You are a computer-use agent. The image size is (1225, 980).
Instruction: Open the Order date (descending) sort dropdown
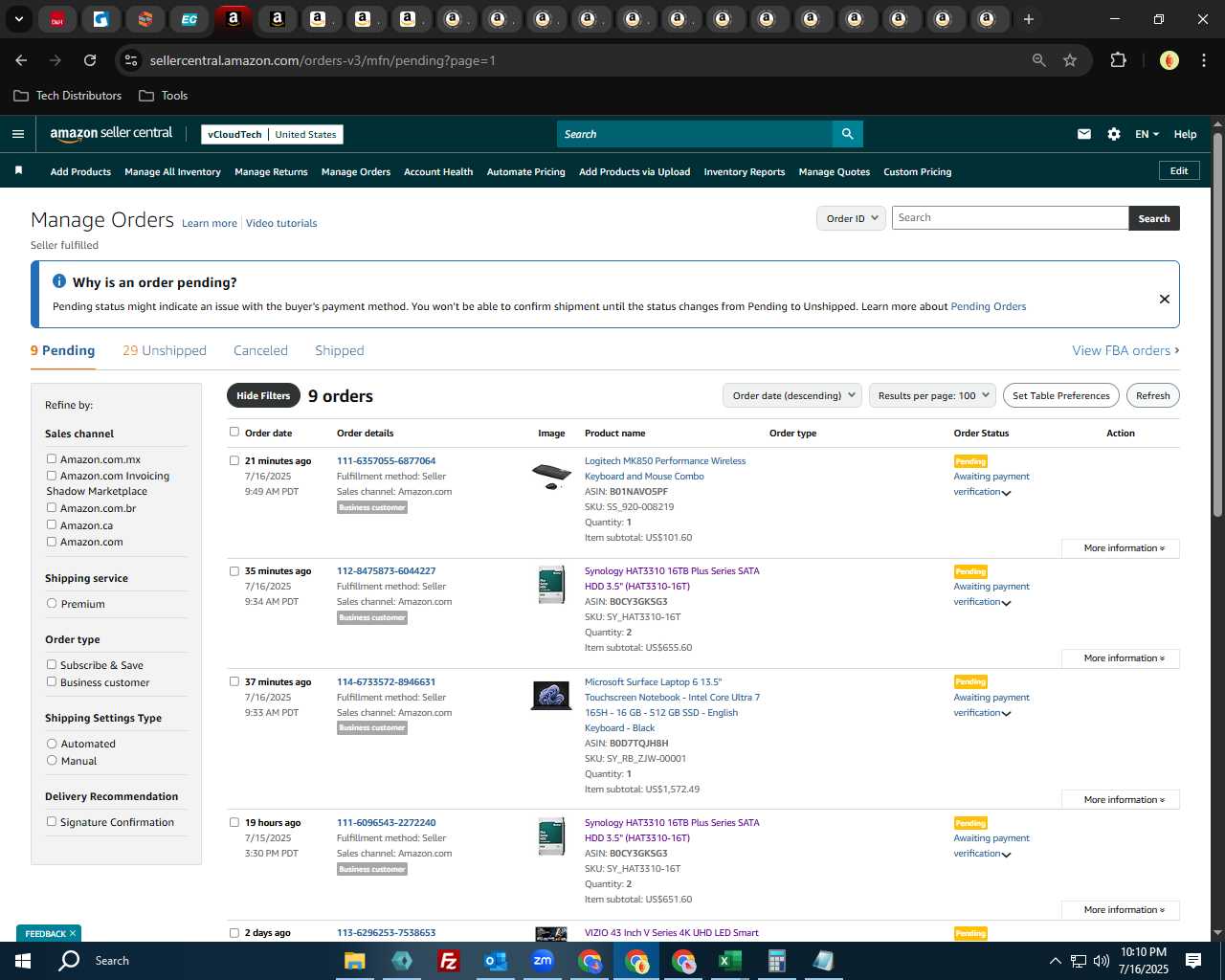[x=793, y=395]
